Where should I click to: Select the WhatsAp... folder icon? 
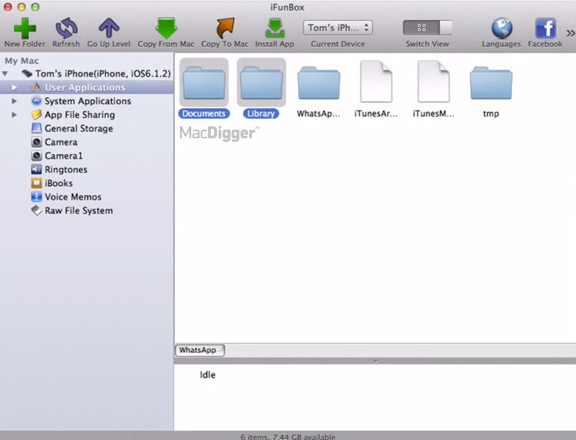coord(318,83)
